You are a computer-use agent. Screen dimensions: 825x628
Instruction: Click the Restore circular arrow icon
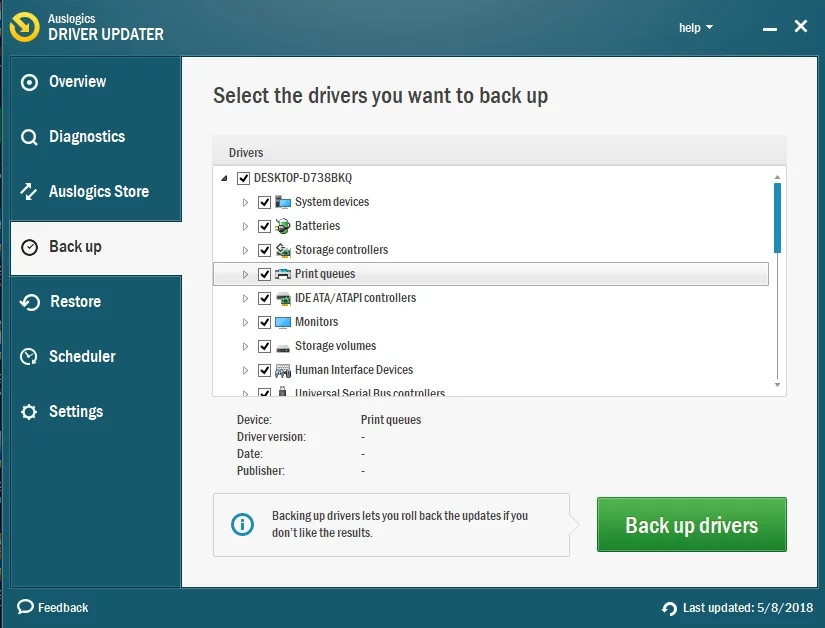pos(29,302)
